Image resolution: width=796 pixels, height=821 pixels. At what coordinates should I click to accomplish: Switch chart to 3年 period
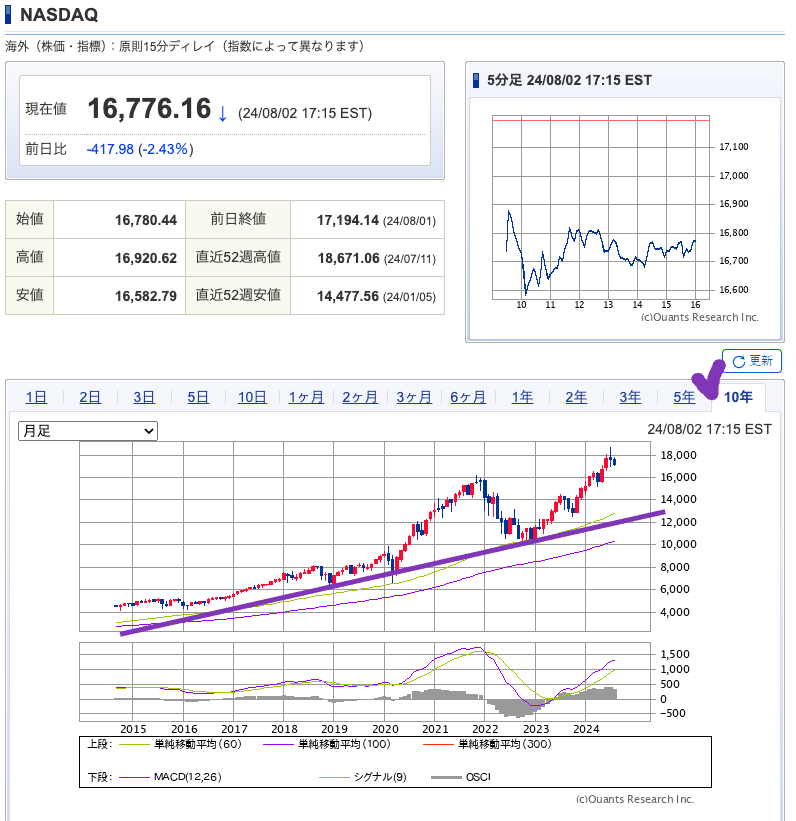[x=630, y=397]
